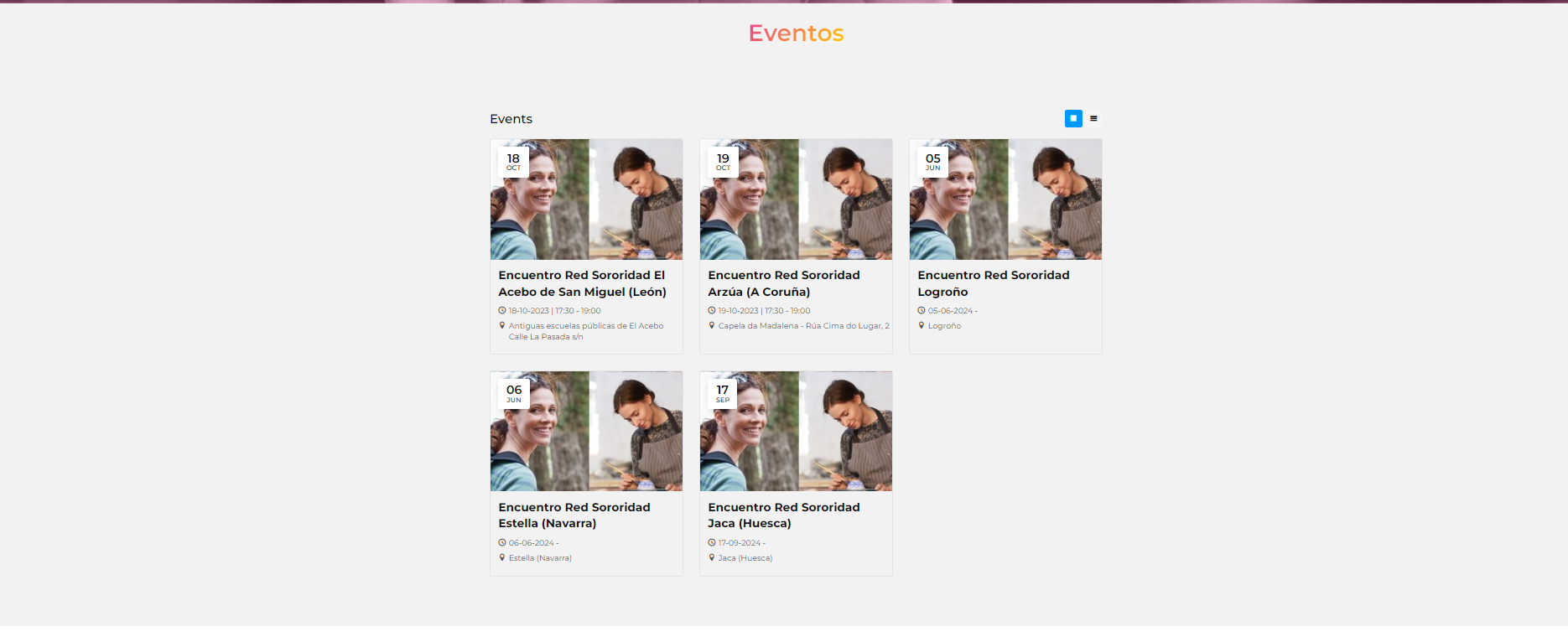Click the Eventos heading
Screen dimensions: 1568x637
[x=796, y=33]
